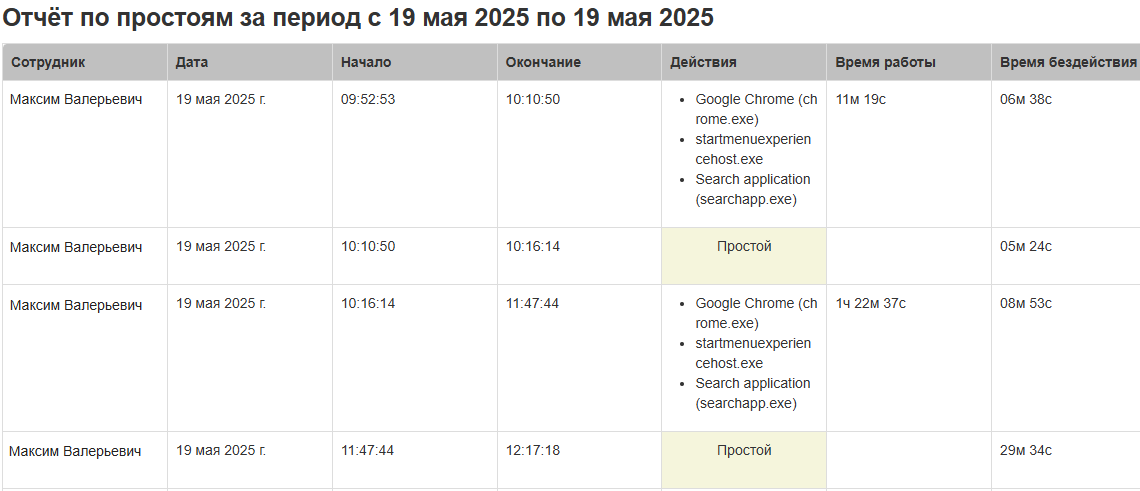
Task: Click the "Простой" cell ending at 12:17:18
Action: pos(744,451)
